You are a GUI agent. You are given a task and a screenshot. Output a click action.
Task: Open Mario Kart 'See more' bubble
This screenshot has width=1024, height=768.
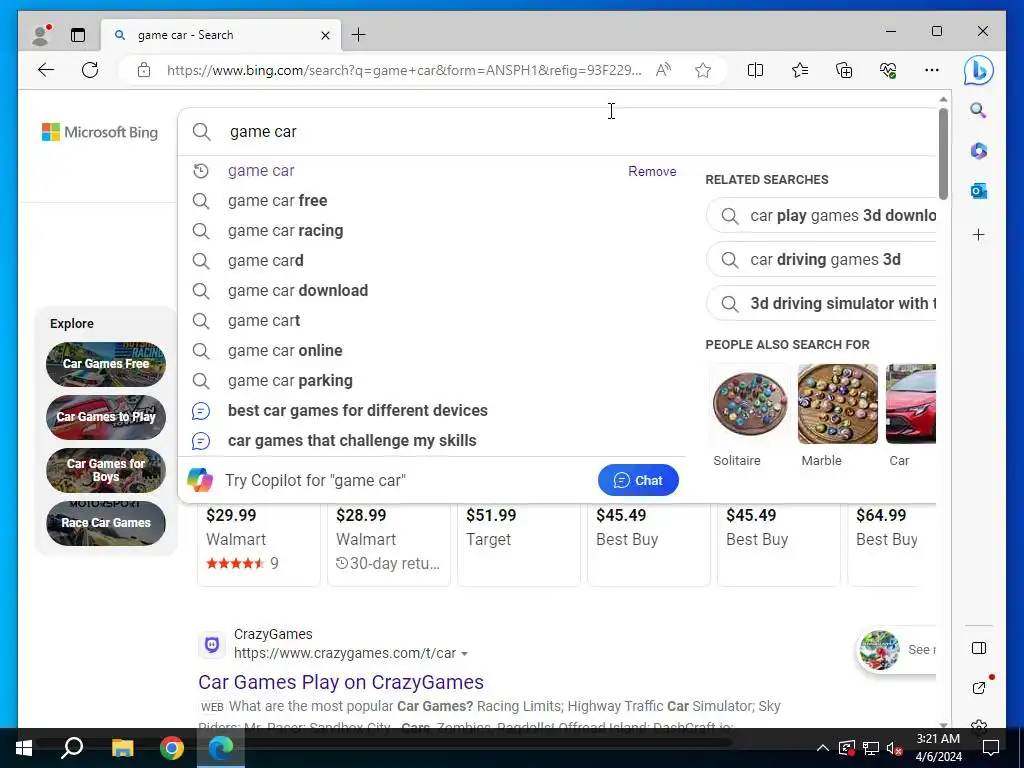[x=896, y=650]
